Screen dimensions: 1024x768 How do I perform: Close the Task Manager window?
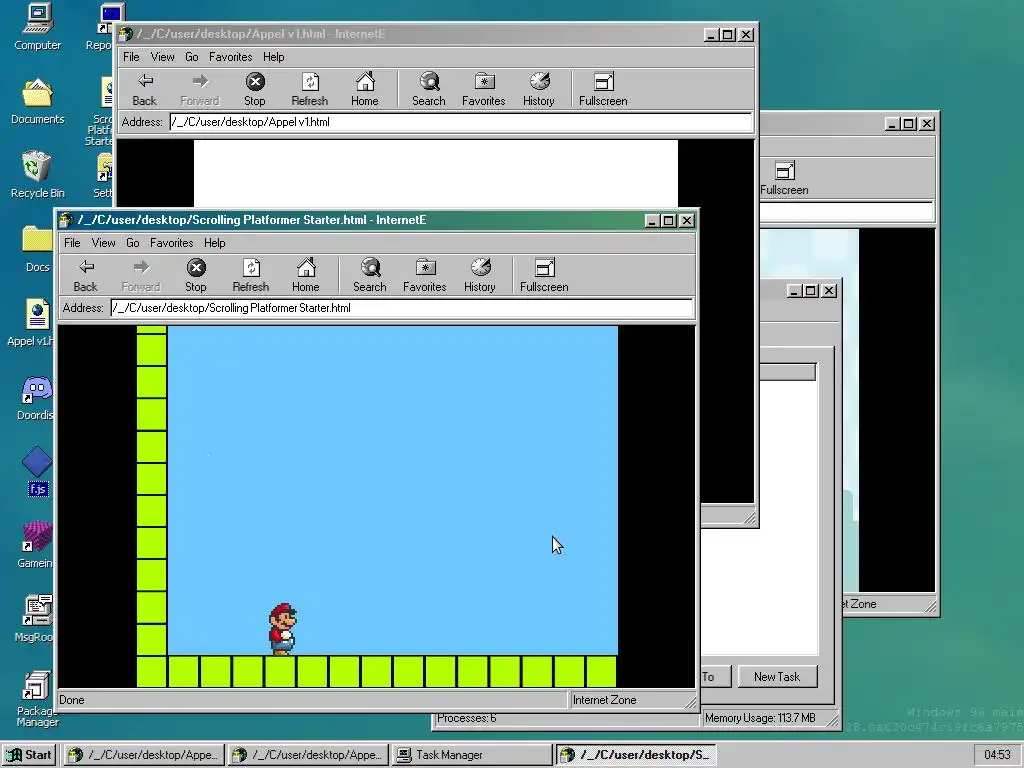[829, 291]
